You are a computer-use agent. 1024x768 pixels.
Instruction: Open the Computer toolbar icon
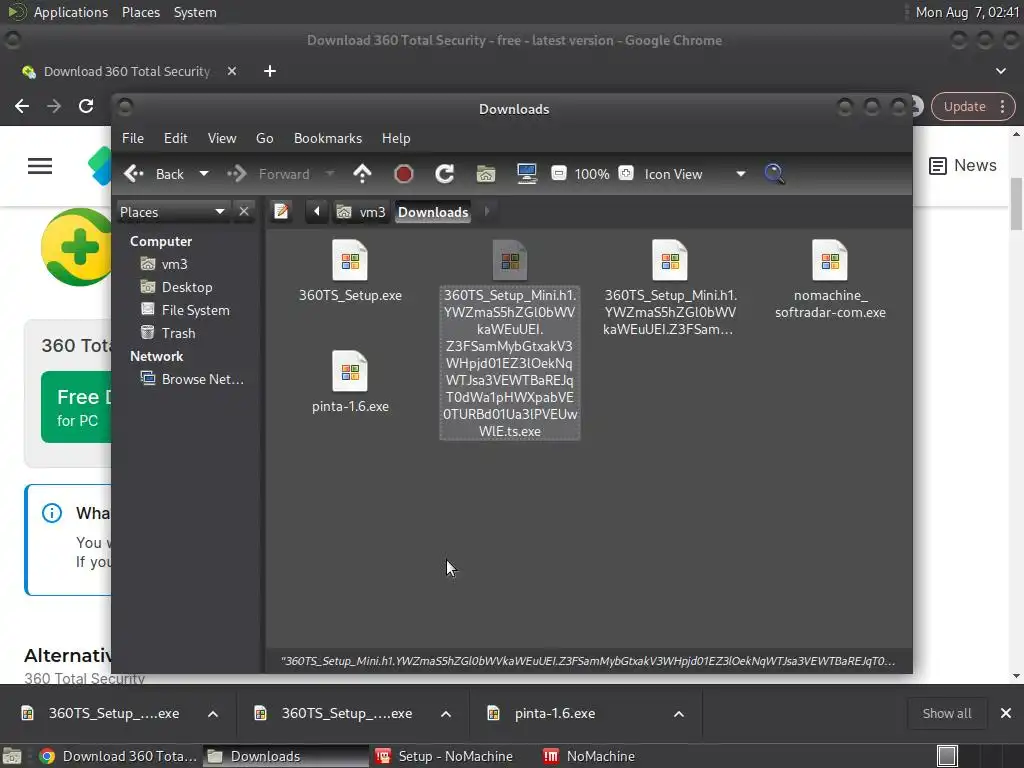tap(526, 174)
